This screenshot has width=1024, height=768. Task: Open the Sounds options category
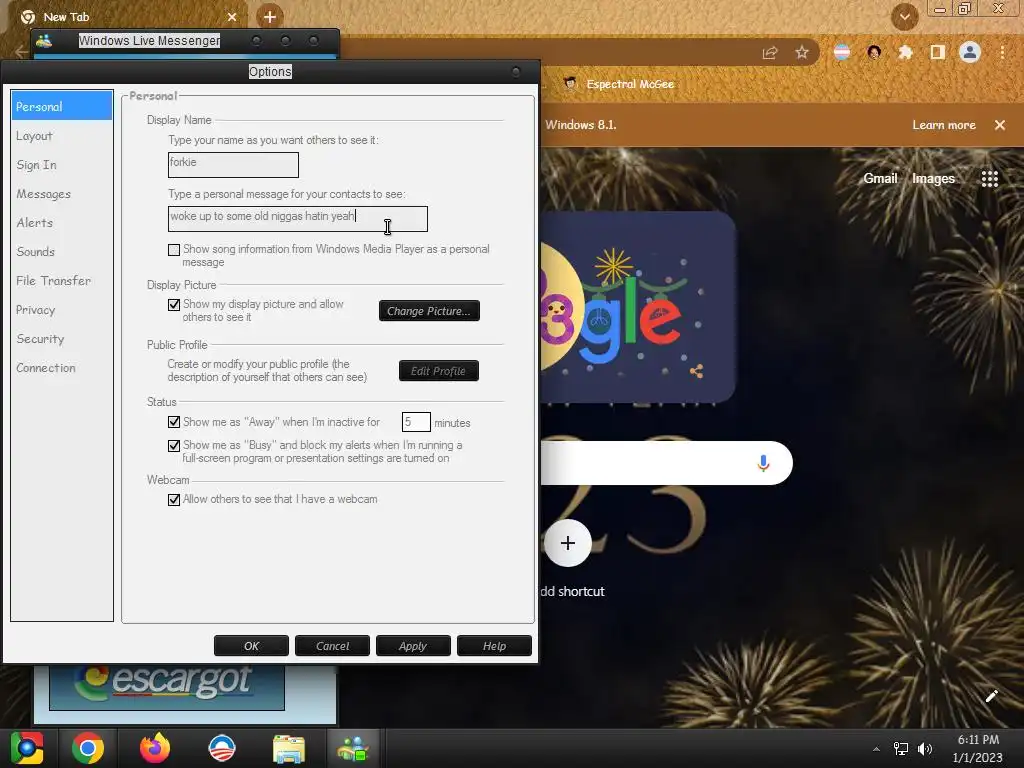[35, 251]
